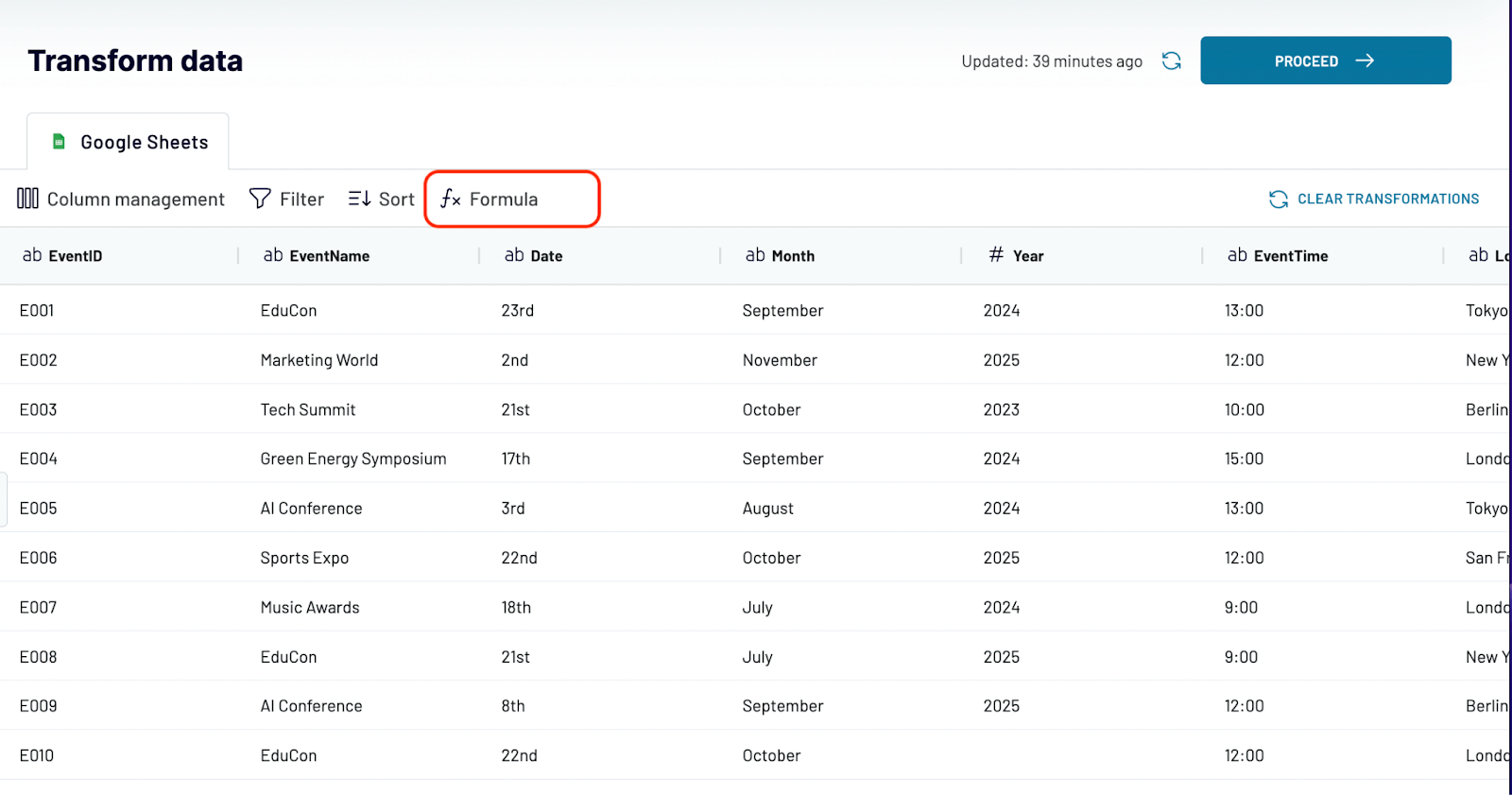Click the PROCEED button
Viewport: 1512px width, 795px height.
pyautogui.click(x=1326, y=60)
